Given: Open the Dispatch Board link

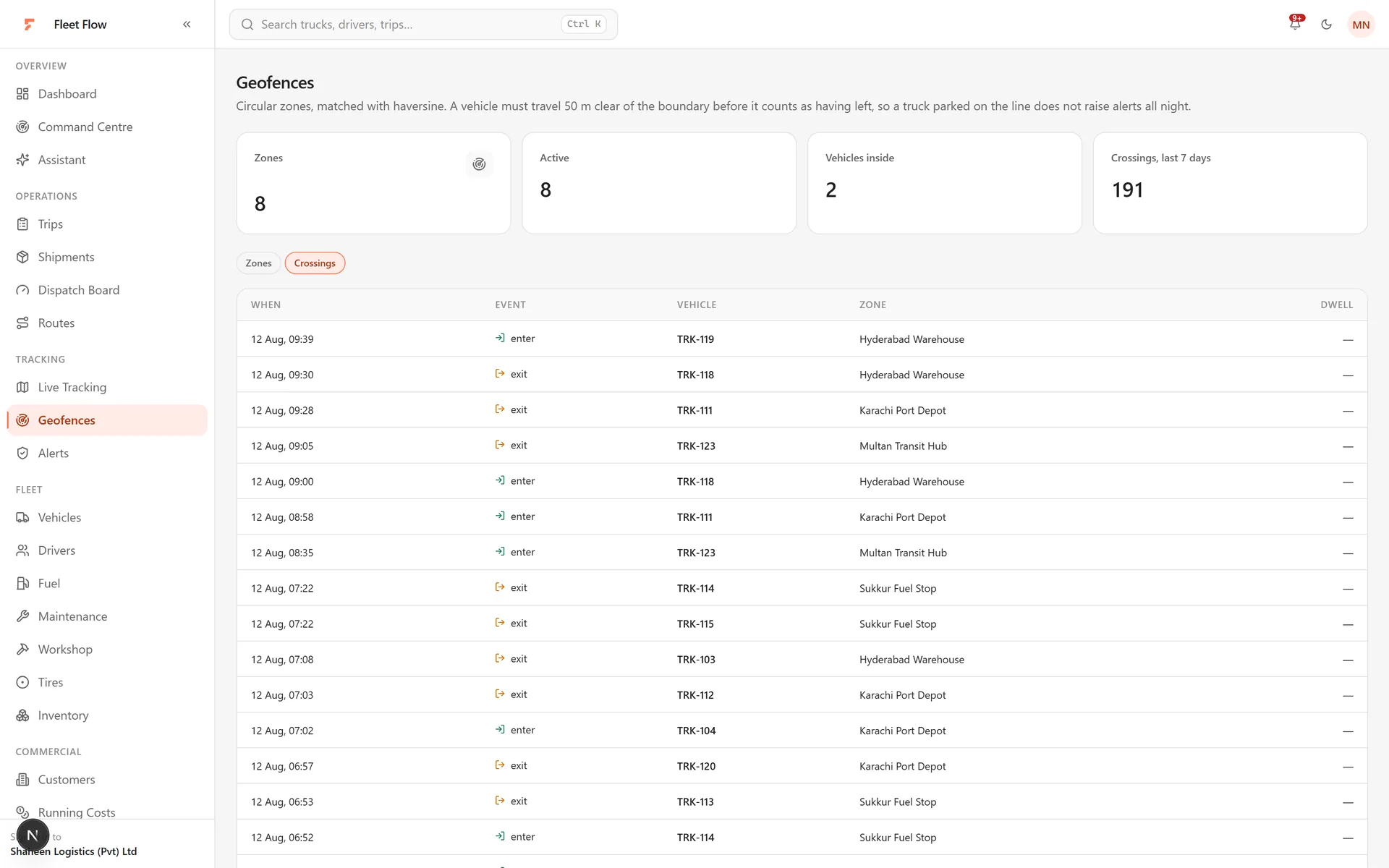Looking at the screenshot, I should 79,290.
